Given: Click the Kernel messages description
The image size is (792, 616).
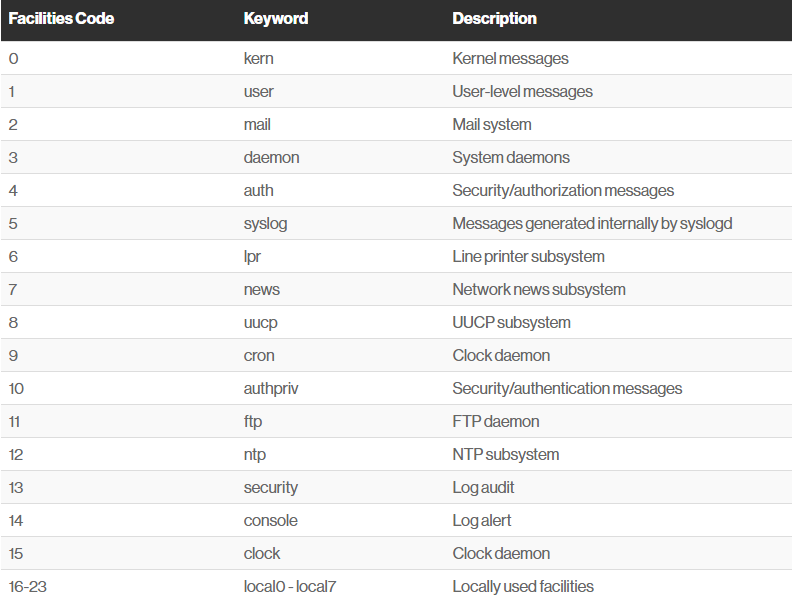Looking at the screenshot, I should (510, 58).
